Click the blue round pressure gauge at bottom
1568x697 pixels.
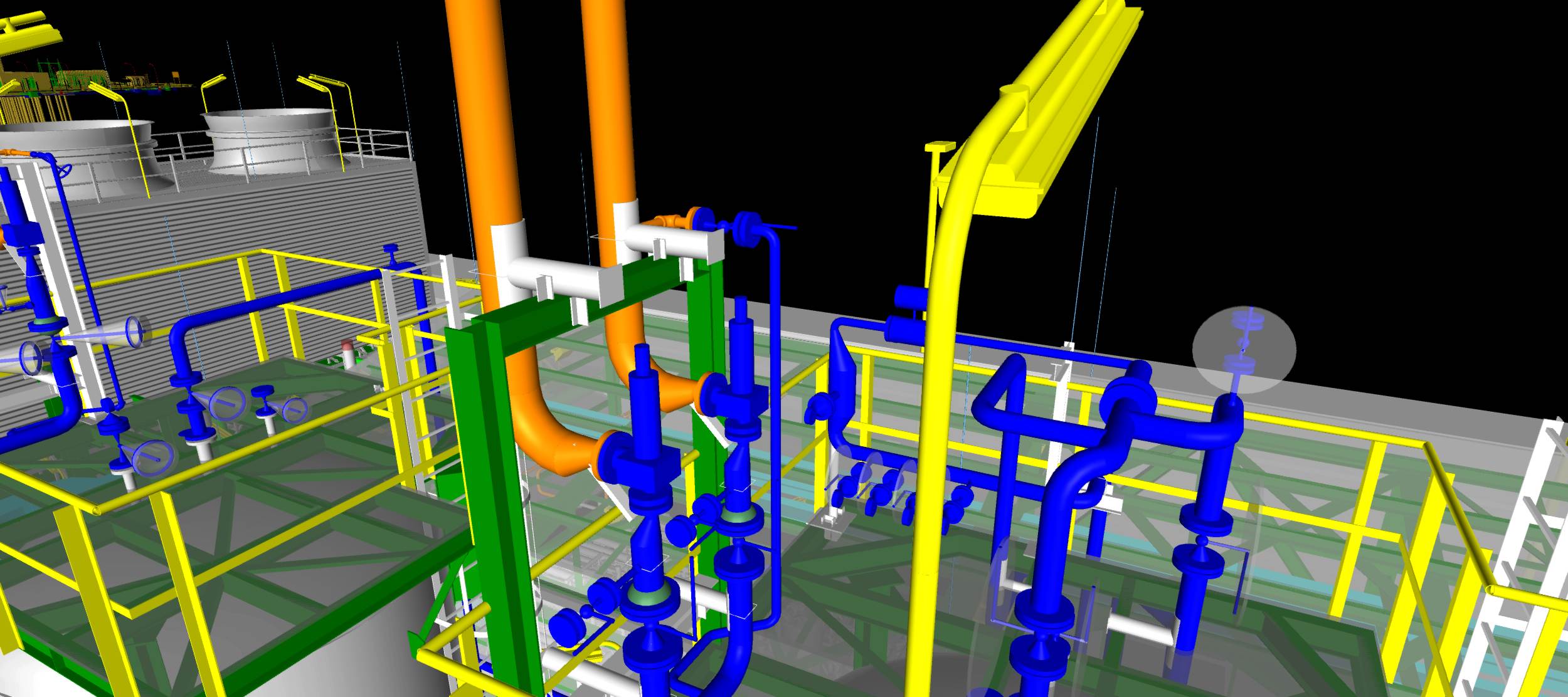(566, 627)
